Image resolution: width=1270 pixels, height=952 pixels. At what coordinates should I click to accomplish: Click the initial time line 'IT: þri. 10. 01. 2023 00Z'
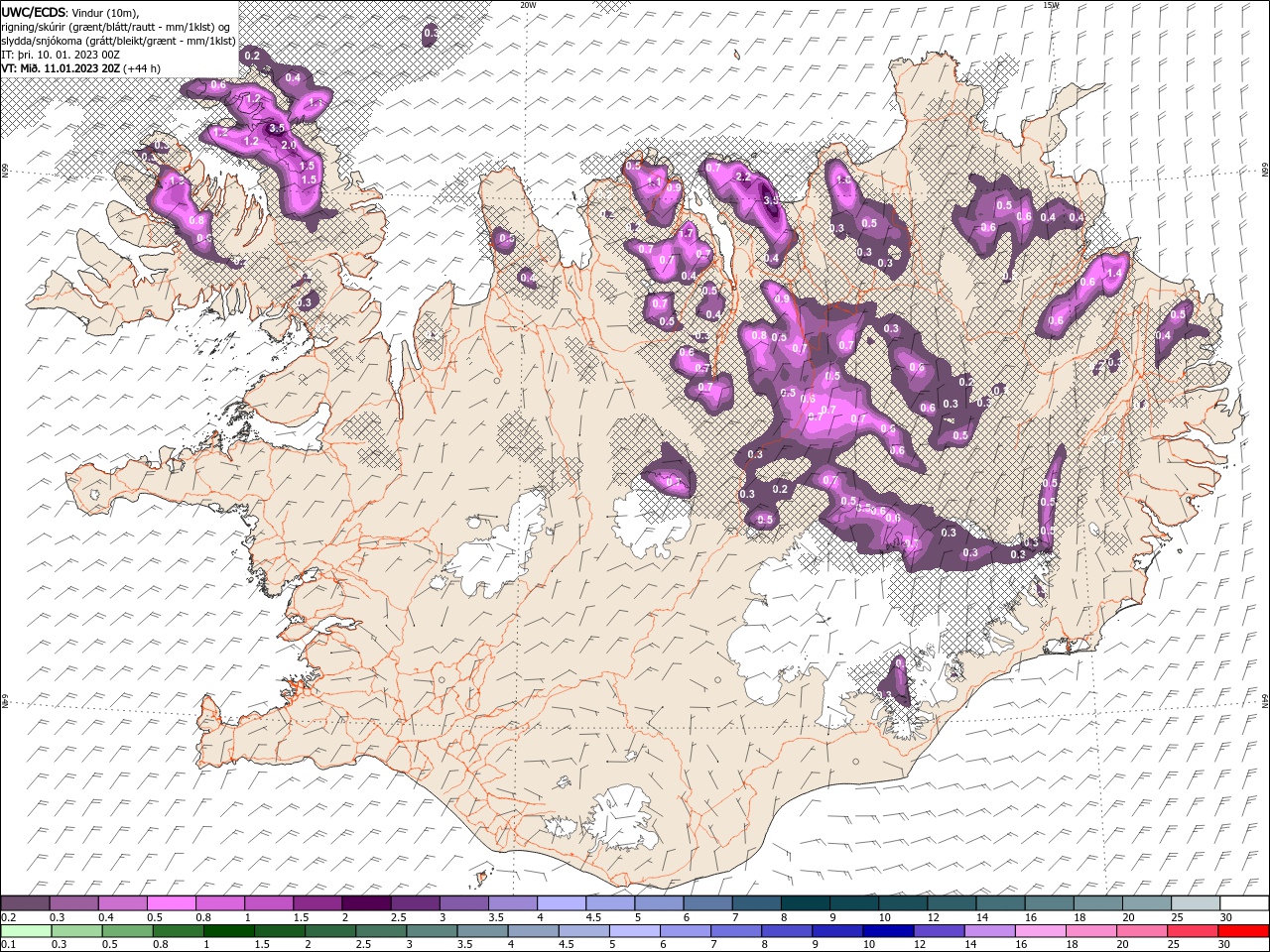click(x=61, y=55)
